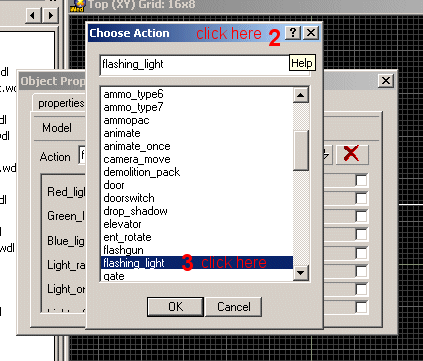
Task: Select ammopac in the action list
Action: pyautogui.click(x=197, y=120)
